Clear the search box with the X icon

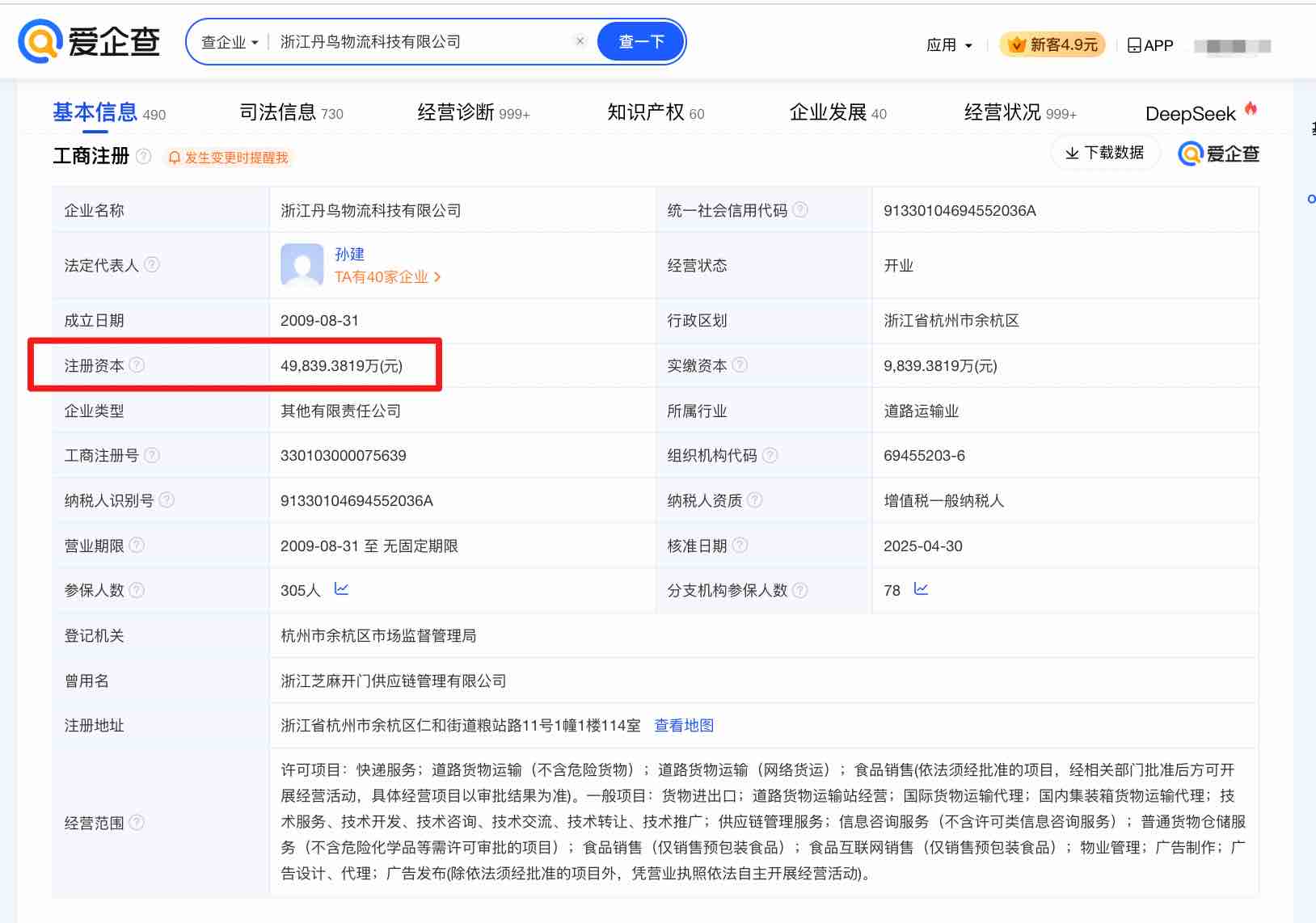[x=580, y=41]
